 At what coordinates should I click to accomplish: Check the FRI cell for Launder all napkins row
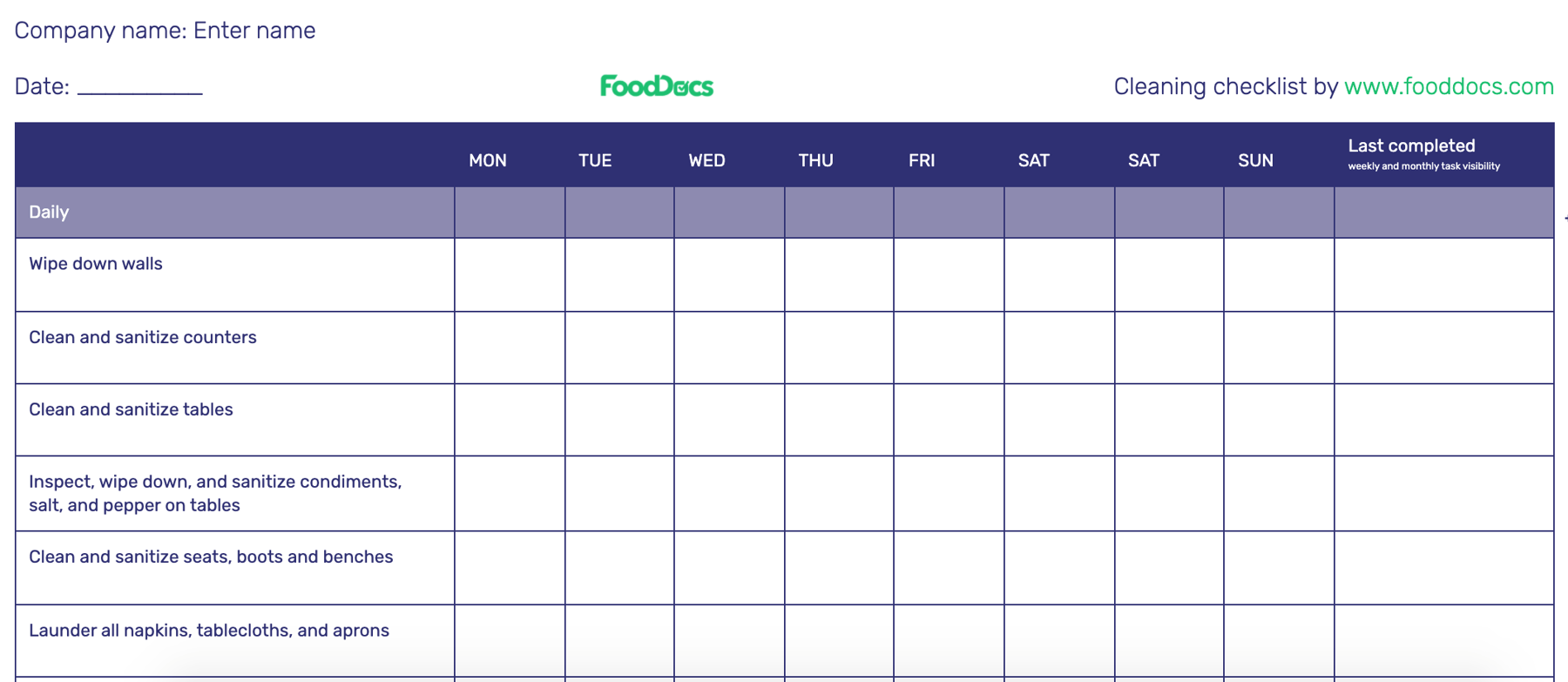(x=949, y=640)
